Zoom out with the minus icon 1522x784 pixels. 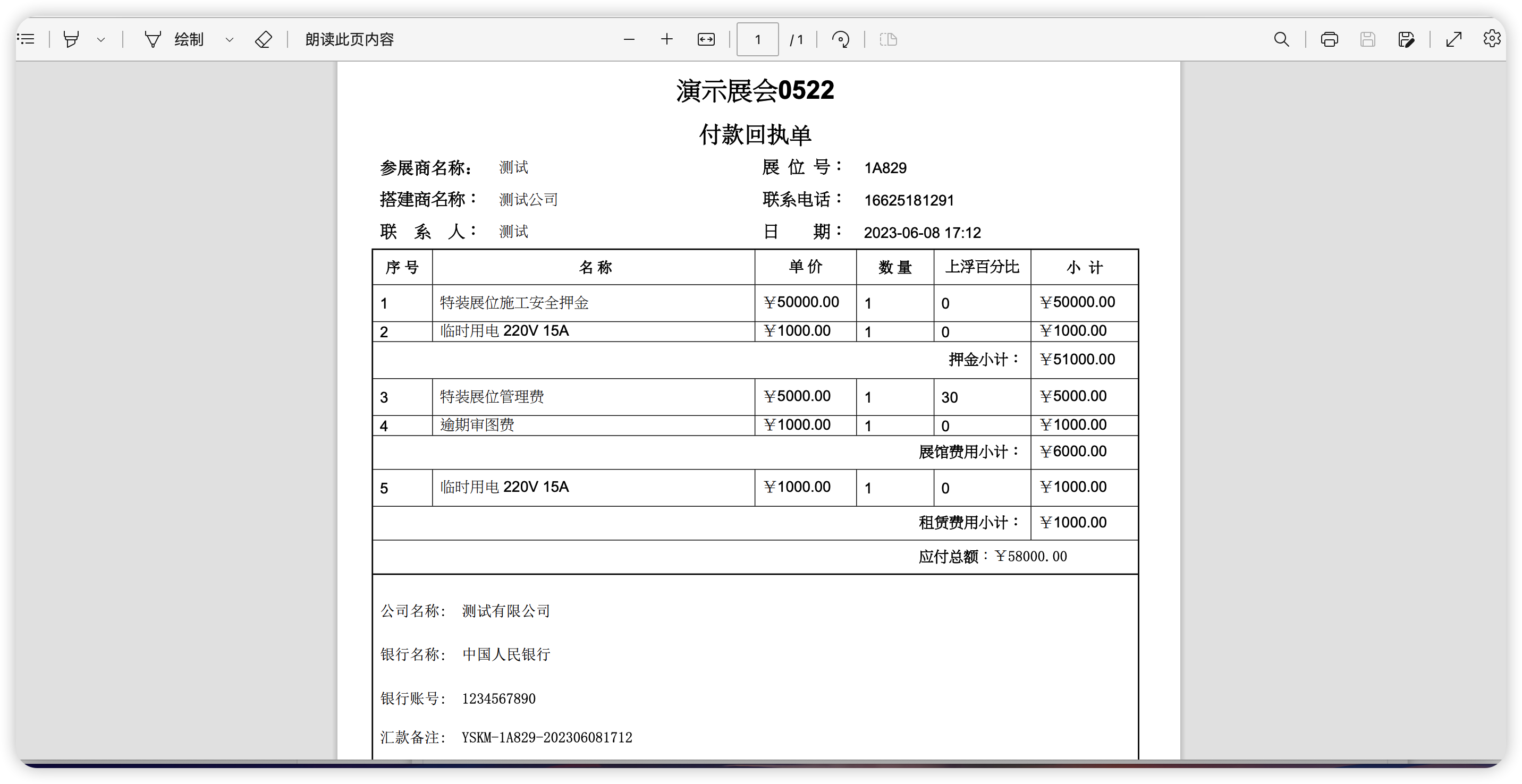(x=629, y=39)
